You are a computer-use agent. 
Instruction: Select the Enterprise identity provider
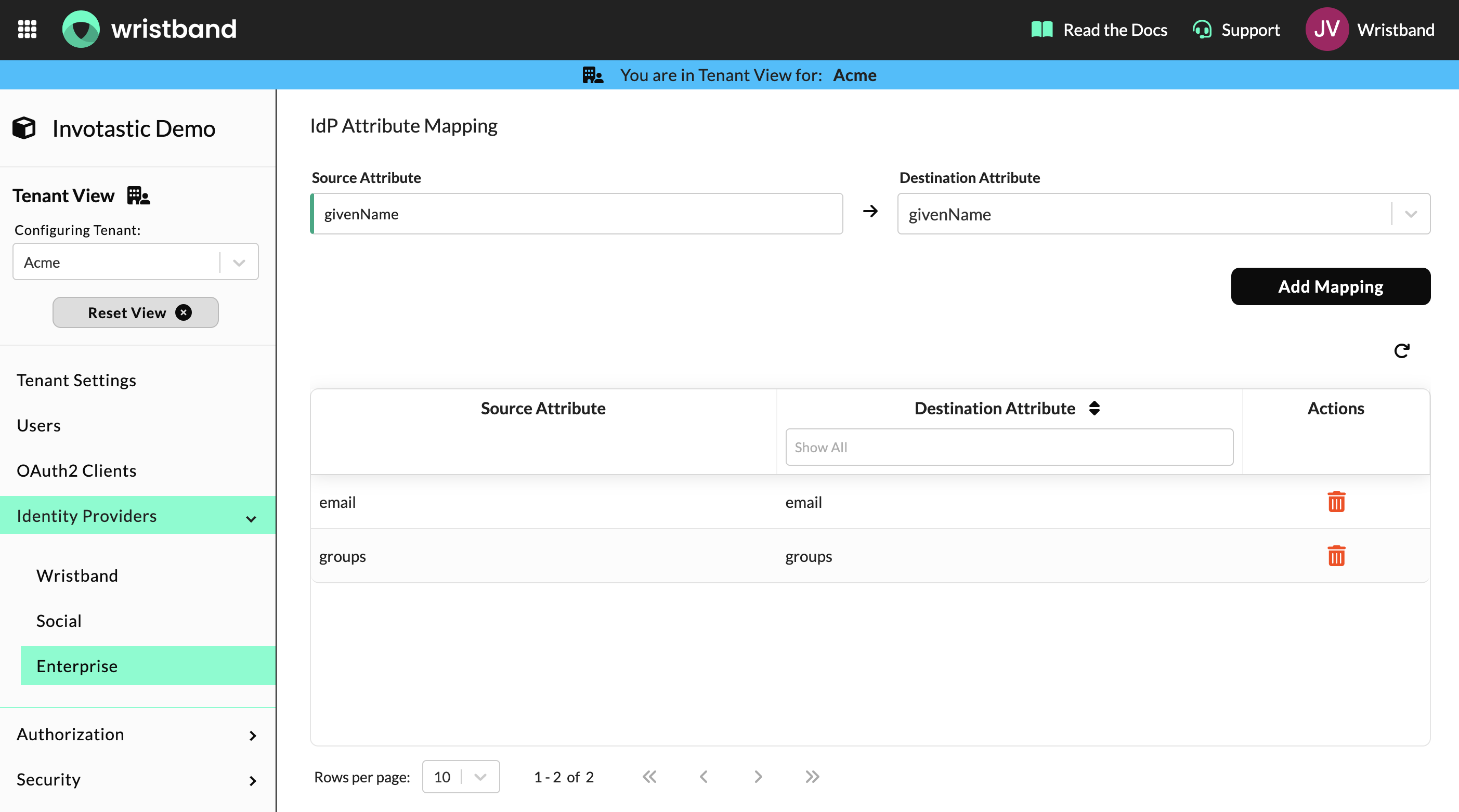pos(148,666)
